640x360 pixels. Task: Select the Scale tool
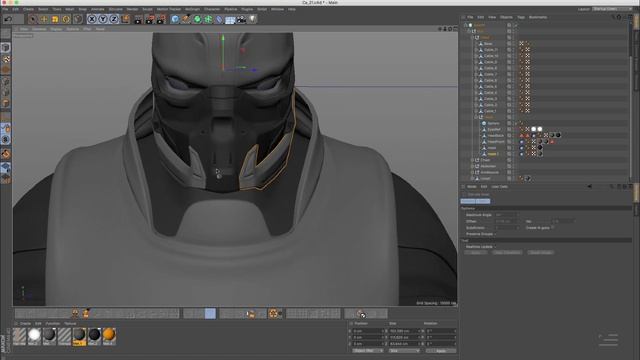click(55, 19)
